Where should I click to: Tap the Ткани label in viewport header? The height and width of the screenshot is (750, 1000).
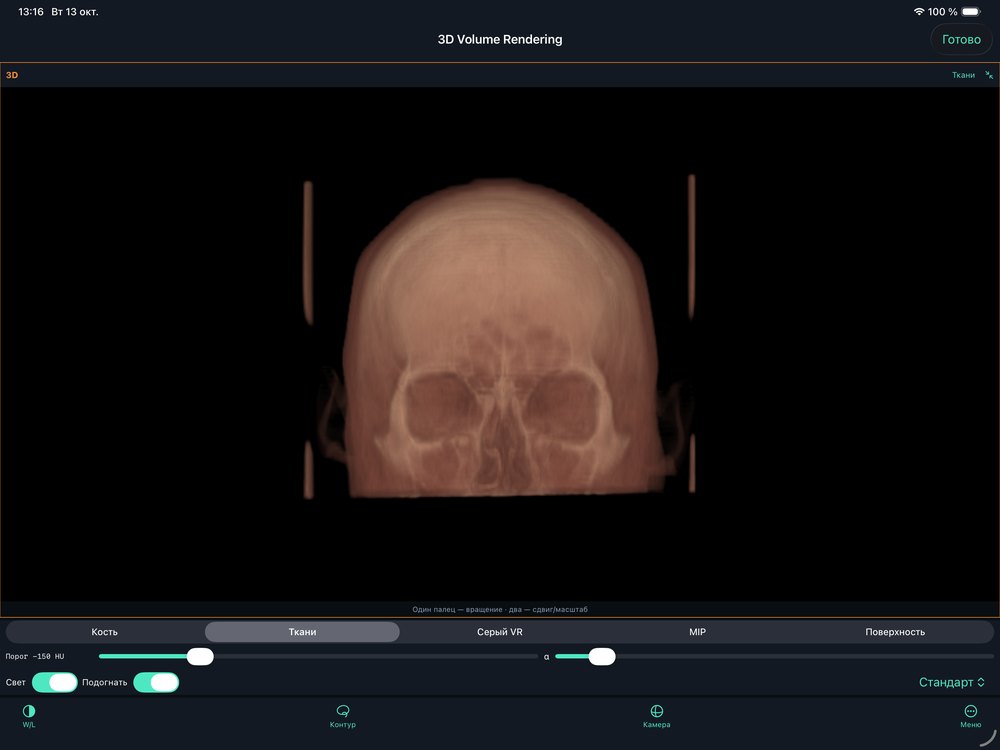coord(963,75)
